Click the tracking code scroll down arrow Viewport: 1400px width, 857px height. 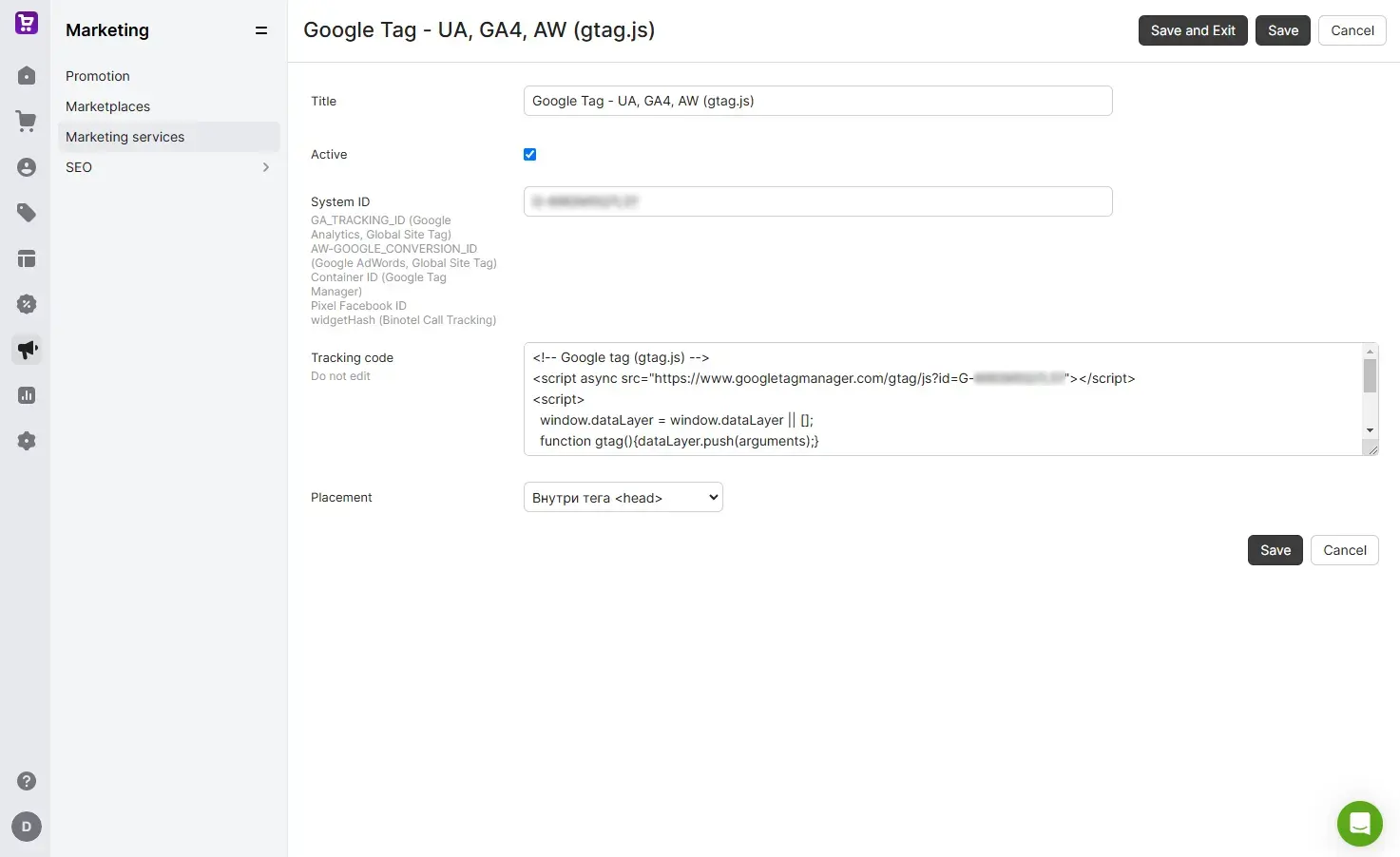[x=1370, y=430]
